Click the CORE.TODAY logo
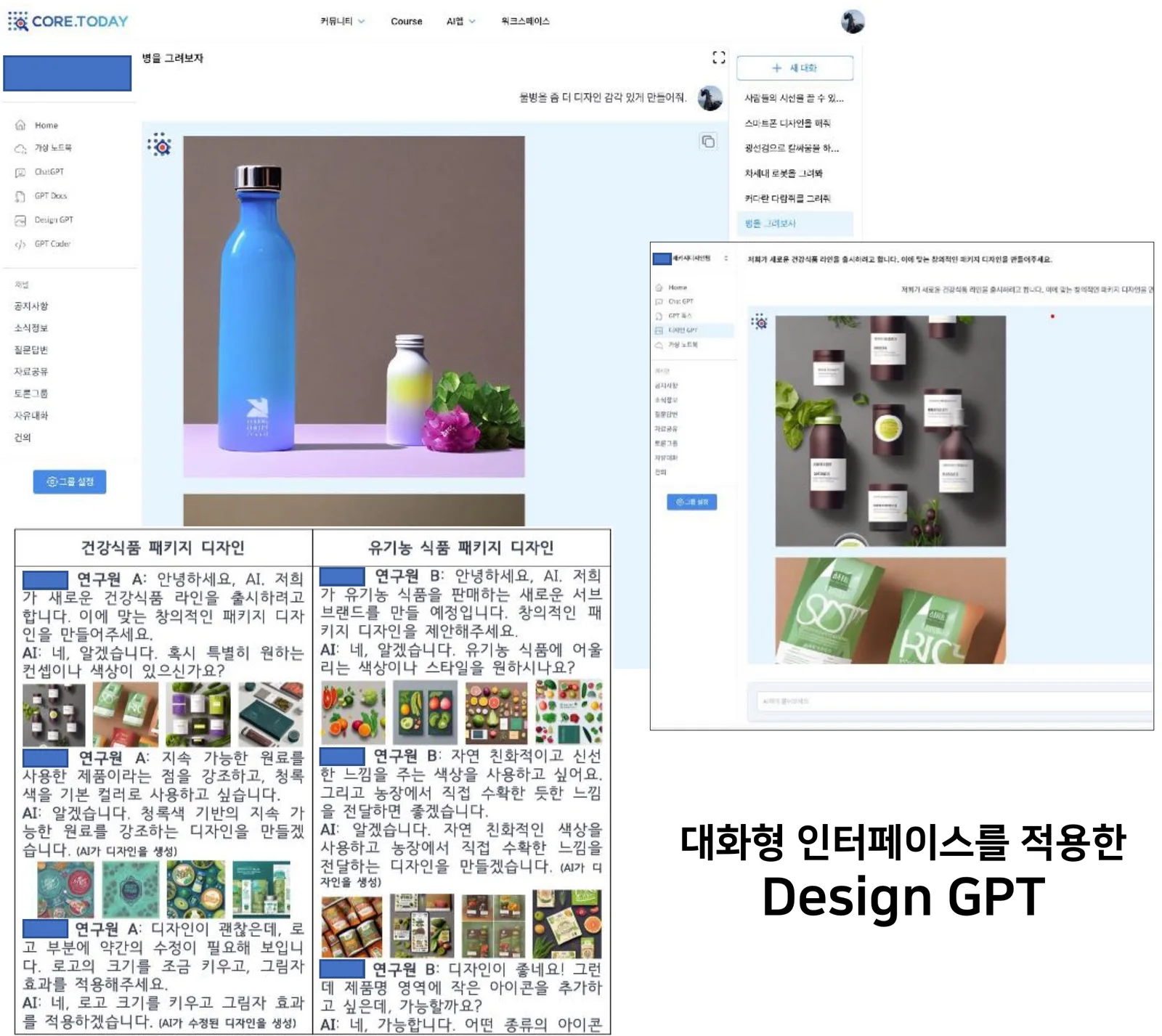This screenshot has width=1162, height=1036. 68,21
